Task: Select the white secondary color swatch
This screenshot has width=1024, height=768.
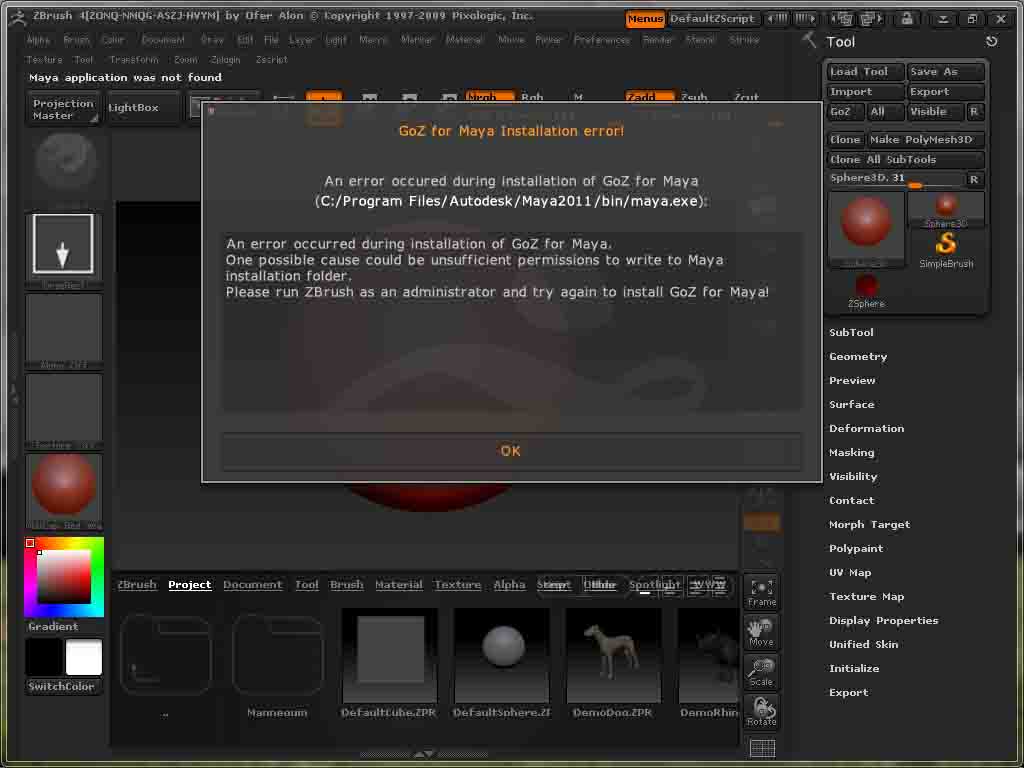Action: pos(84,656)
